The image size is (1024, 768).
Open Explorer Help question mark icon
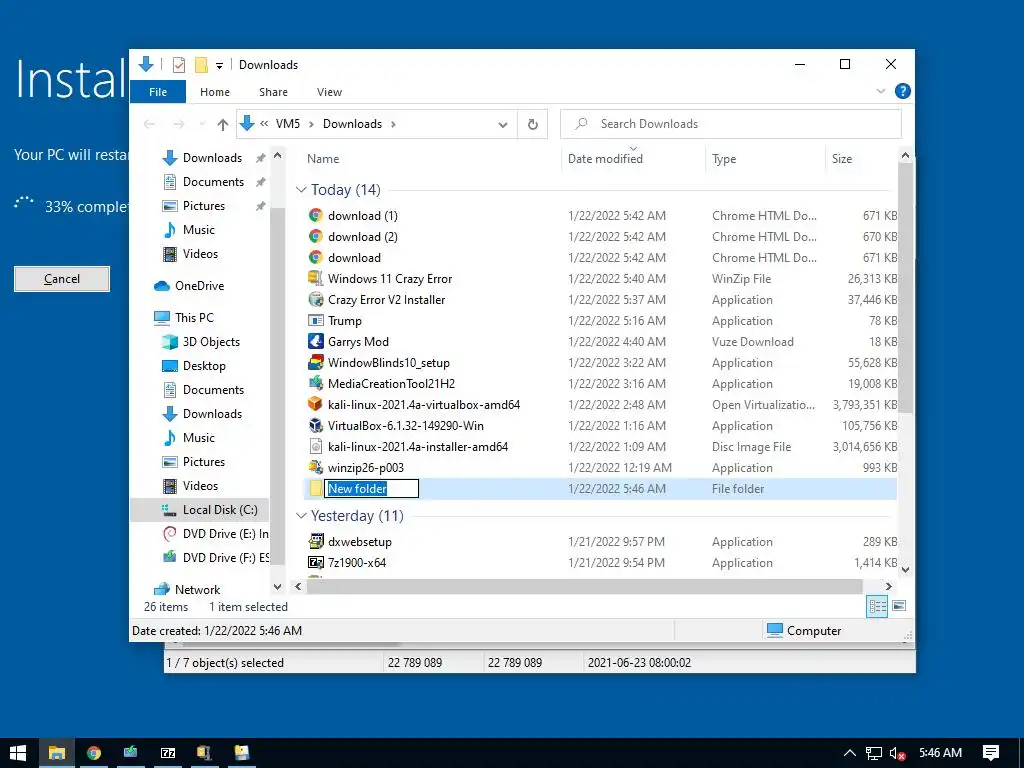click(x=903, y=91)
